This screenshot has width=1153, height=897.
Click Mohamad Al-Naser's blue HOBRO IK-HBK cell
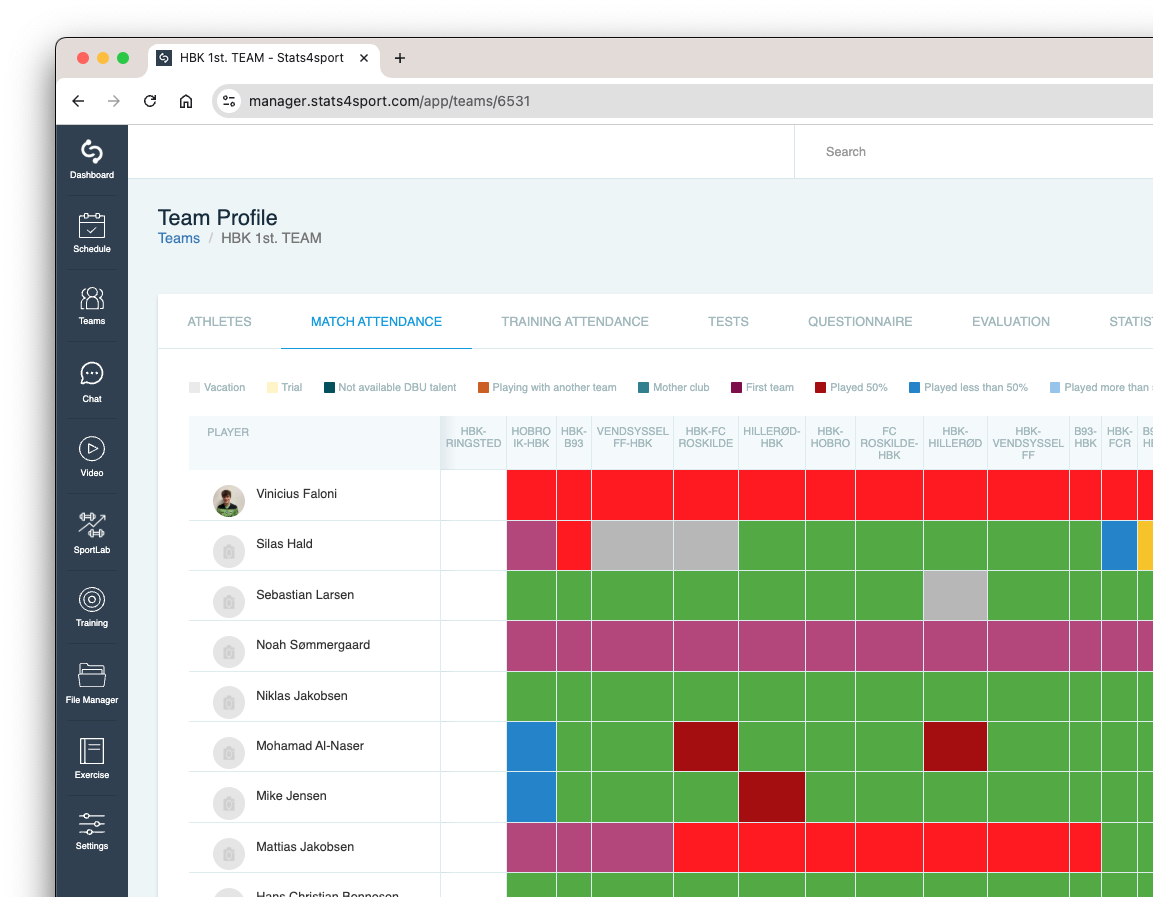click(531, 746)
